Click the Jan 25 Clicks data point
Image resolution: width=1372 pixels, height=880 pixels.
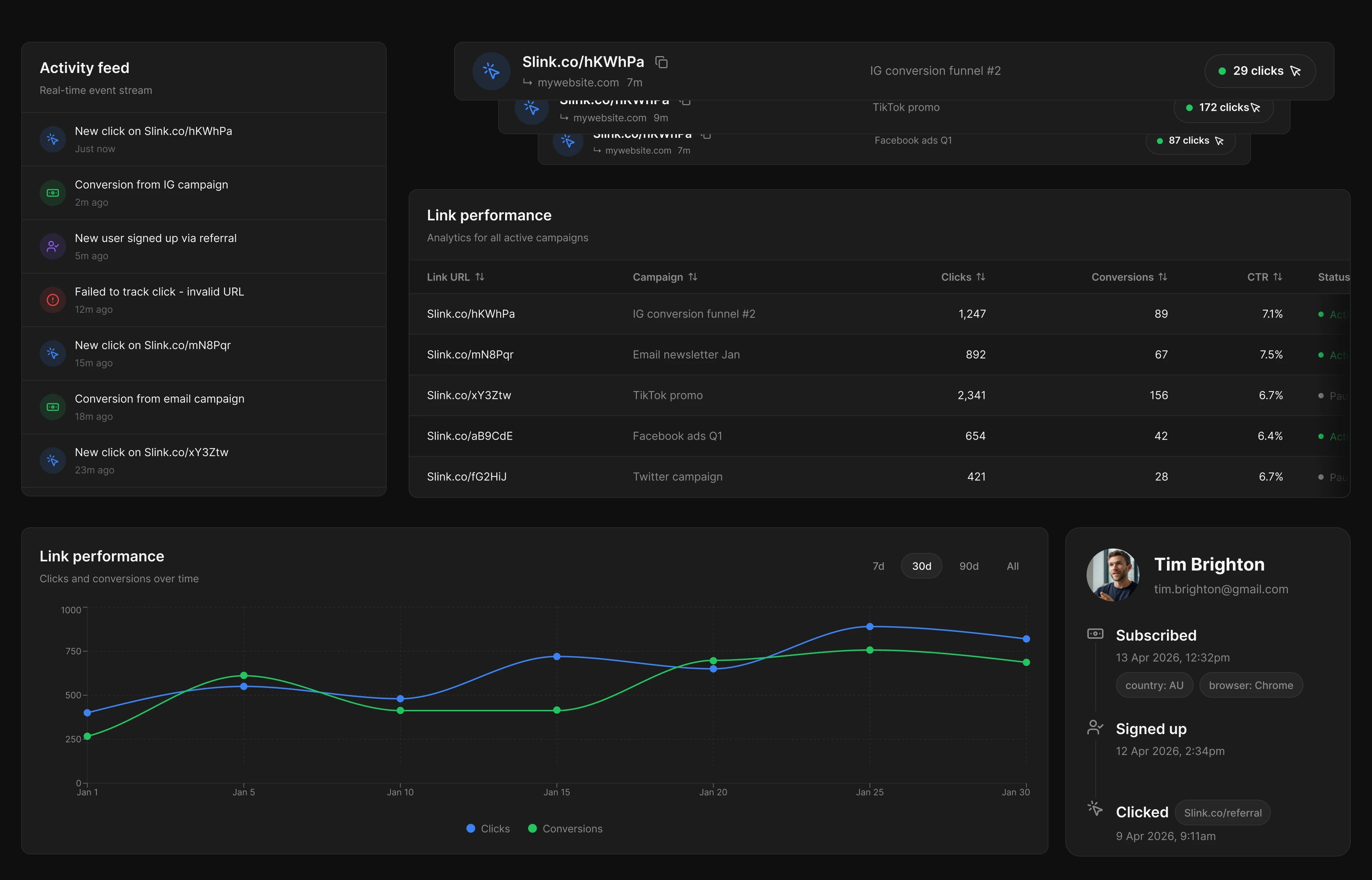click(x=869, y=626)
